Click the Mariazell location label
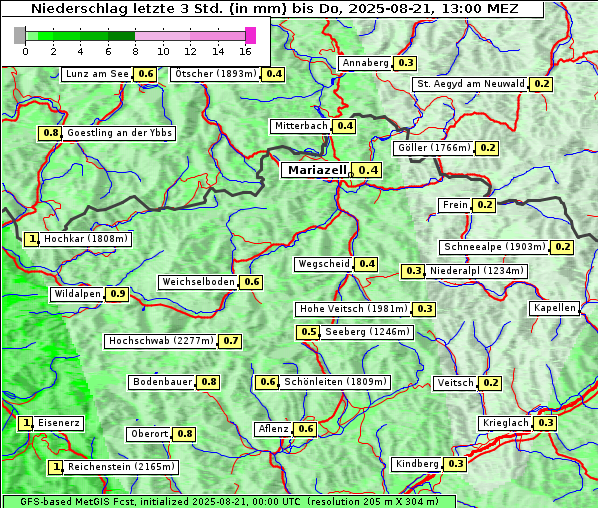This screenshot has height=508, width=598. pyautogui.click(x=315, y=170)
